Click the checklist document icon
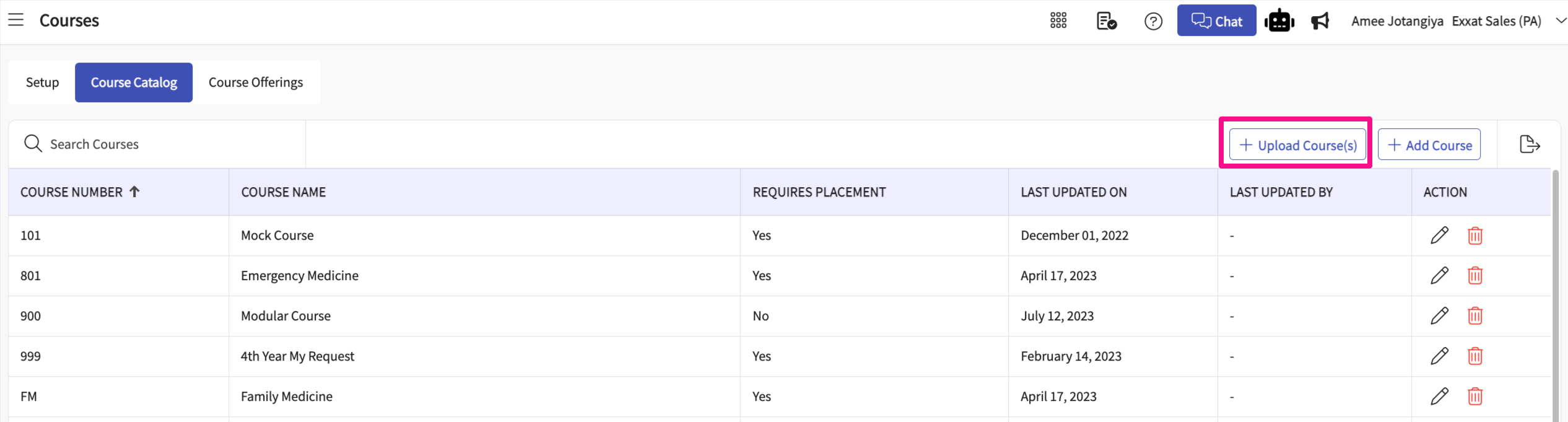The height and width of the screenshot is (422, 1568). click(x=1106, y=21)
